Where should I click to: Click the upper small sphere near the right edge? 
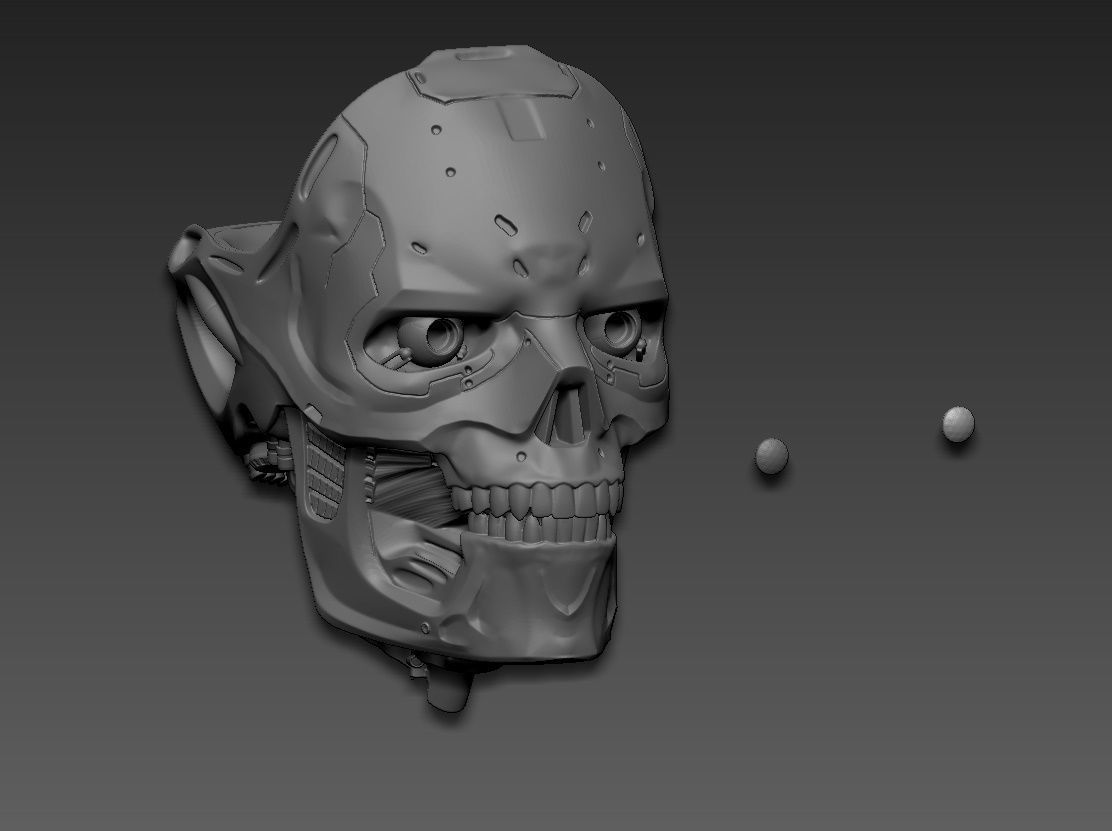958,424
